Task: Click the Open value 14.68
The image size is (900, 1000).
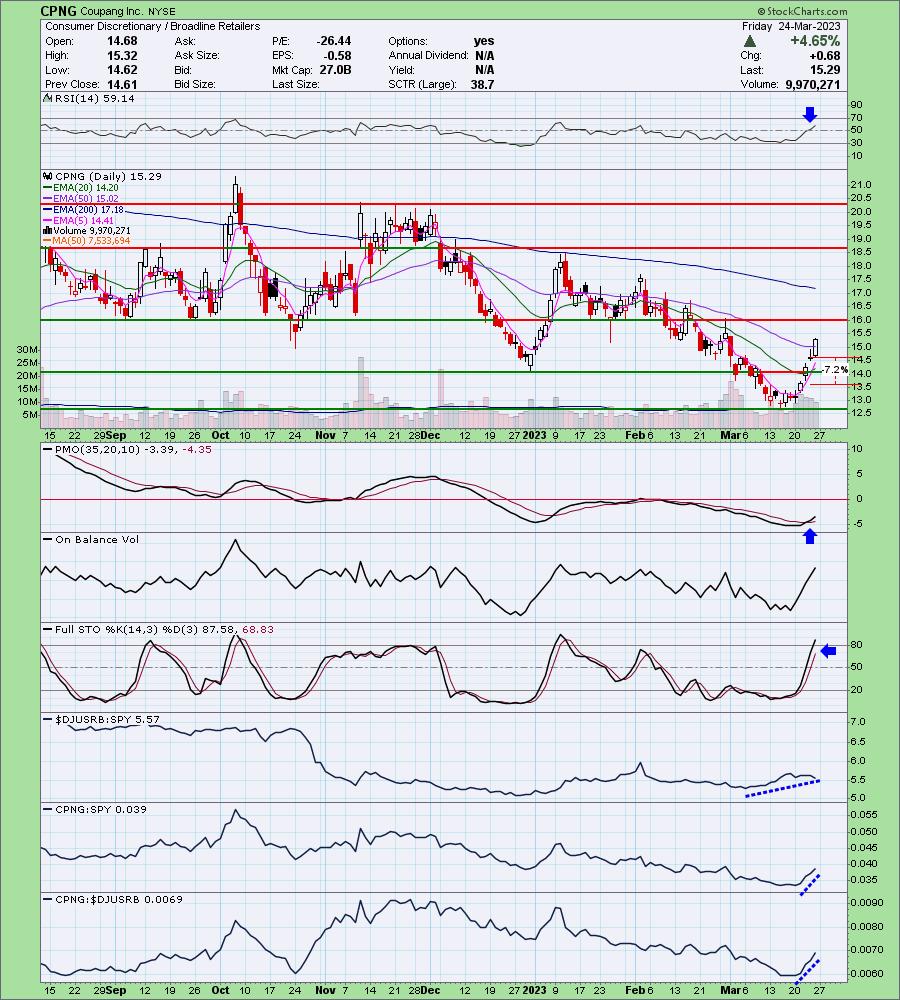Action: point(122,41)
